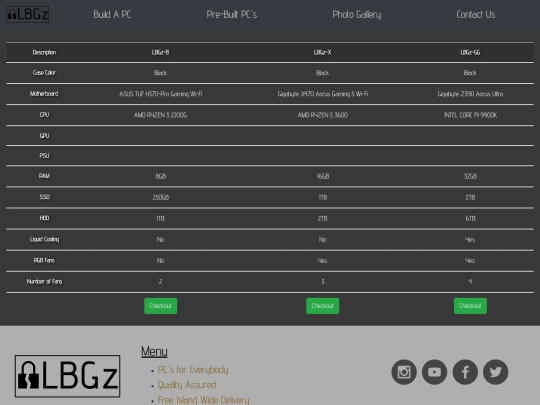Select the LBGz-X column header
This screenshot has height=405, width=540.
[322, 52]
